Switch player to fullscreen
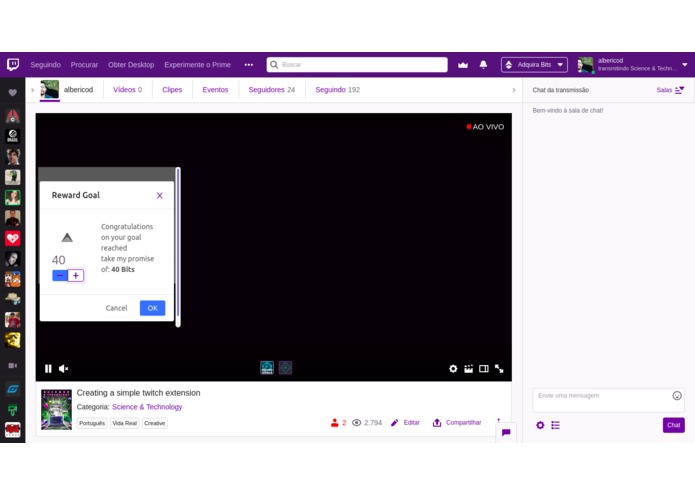 499,369
